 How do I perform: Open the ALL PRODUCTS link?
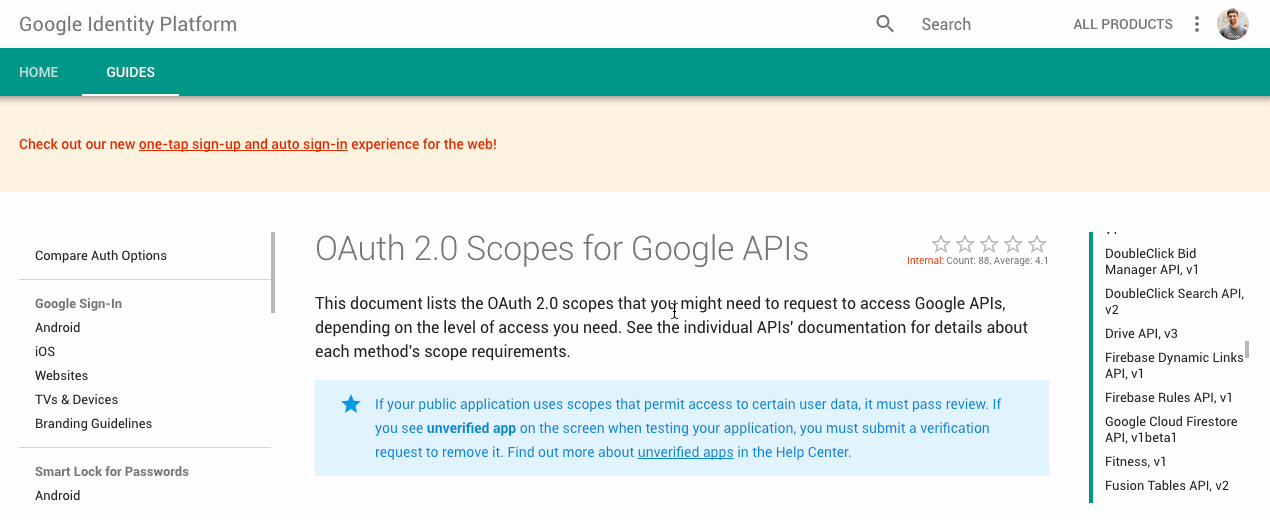[x=1123, y=24]
